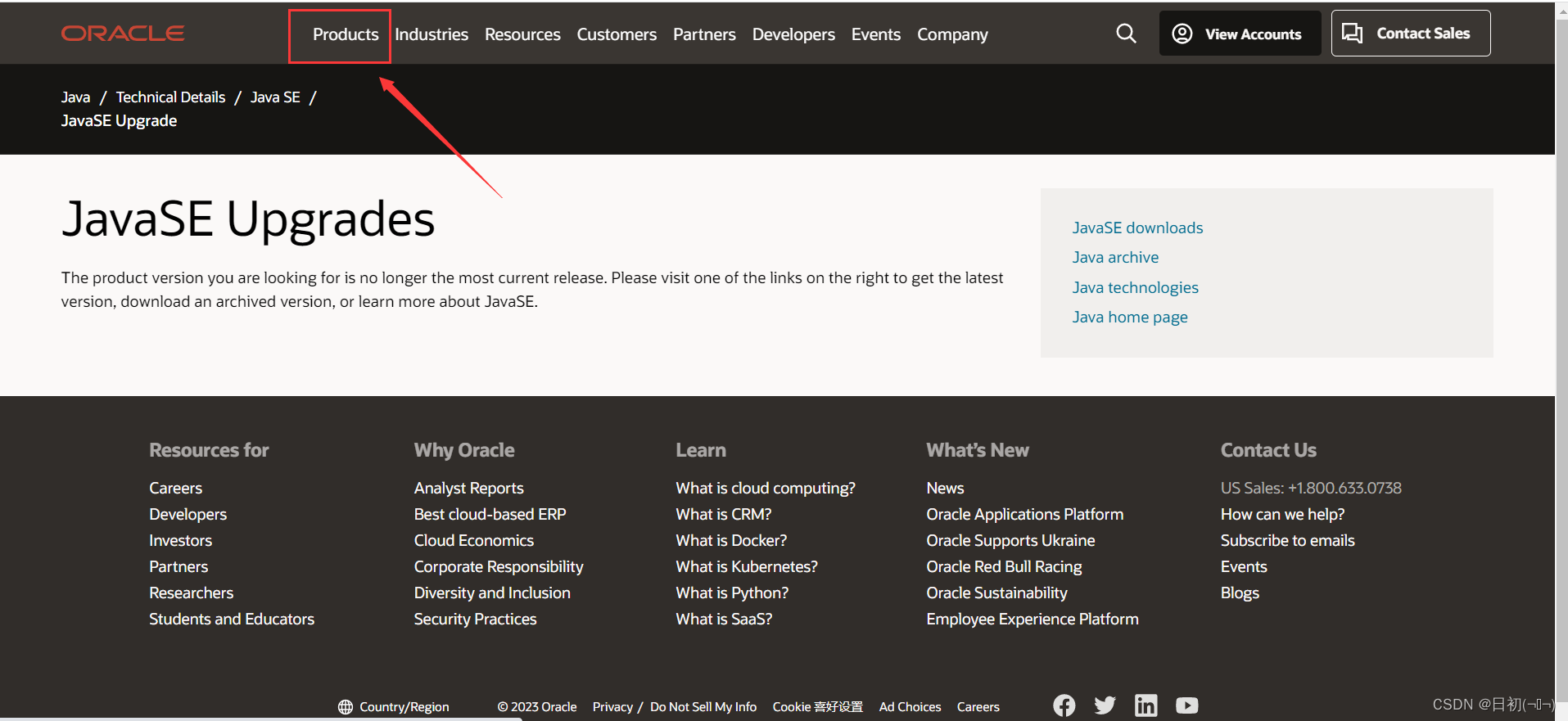This screenshot has width=1568, height=721.
Task: Open Ad Choices link
Action: point(910,706)
